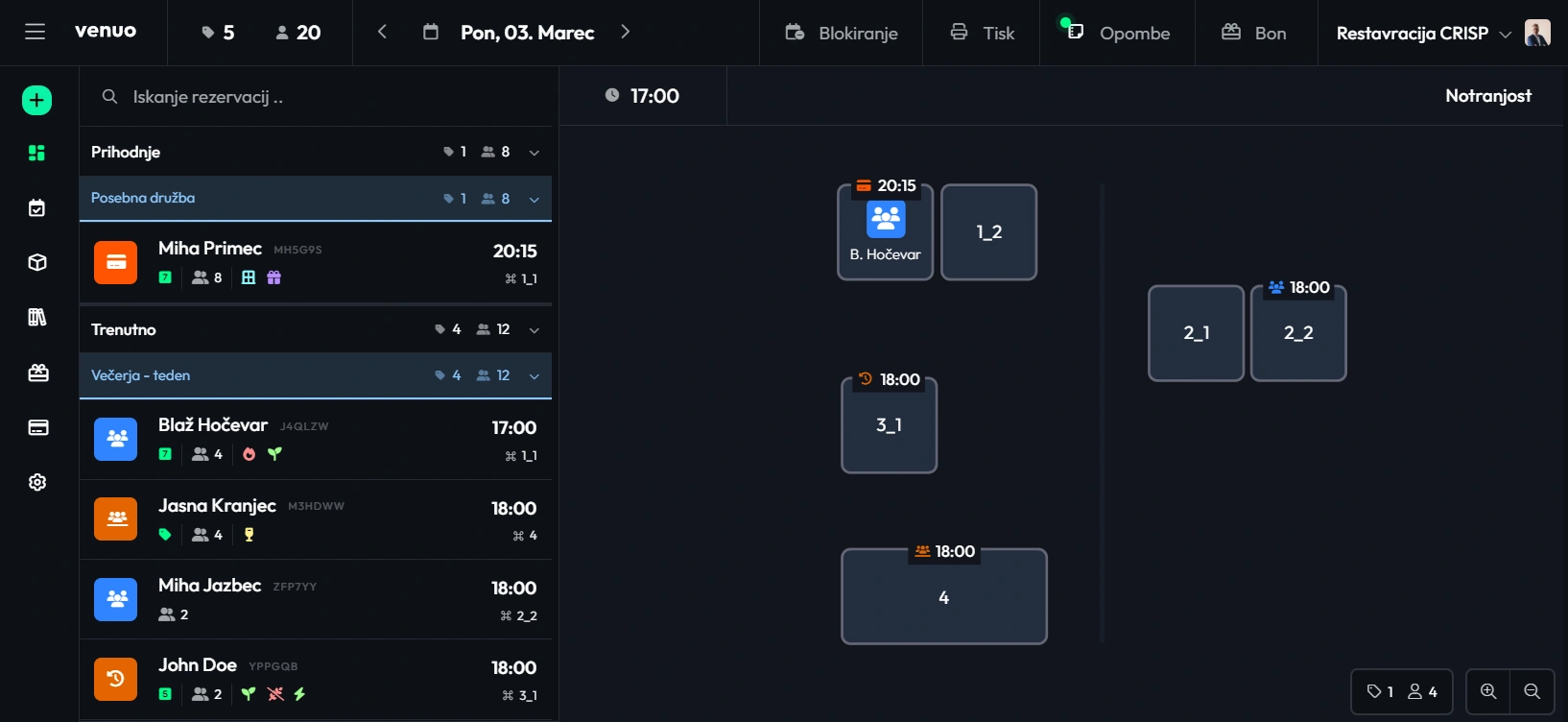The image size is (1568, 722).
Task: Collapse the Trenutno section
Action: click(535, 329)
